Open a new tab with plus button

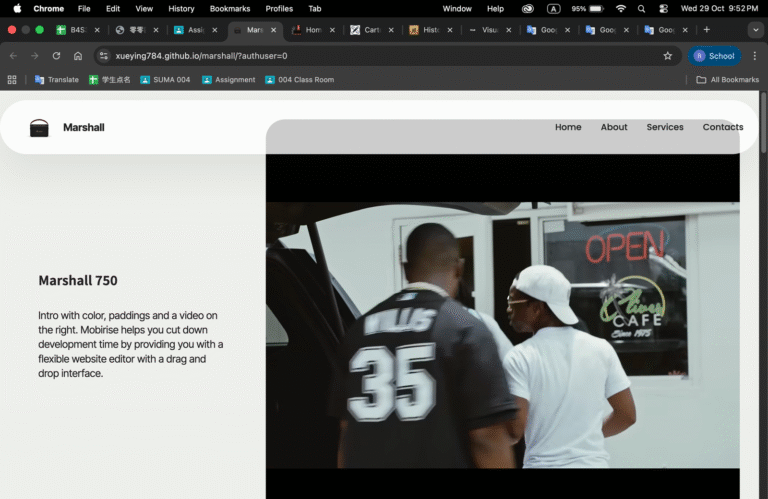pos(706,30)
